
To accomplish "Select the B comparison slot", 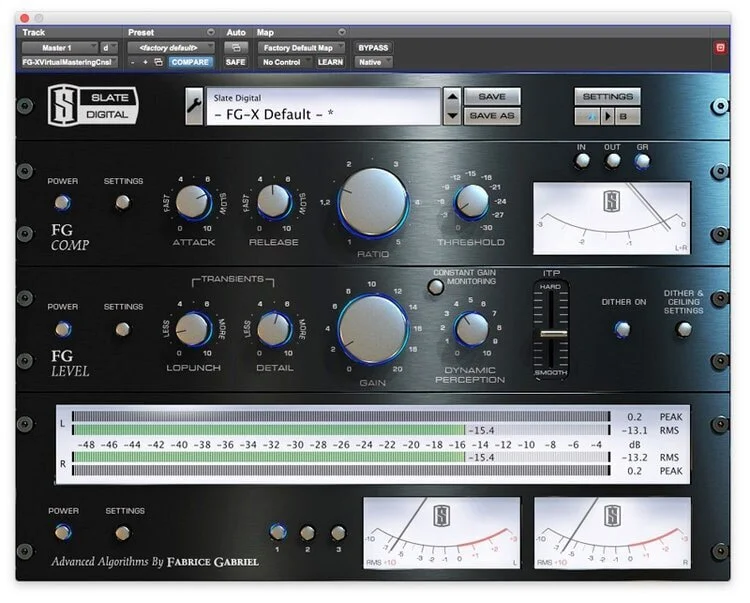I will pos(627,116).
